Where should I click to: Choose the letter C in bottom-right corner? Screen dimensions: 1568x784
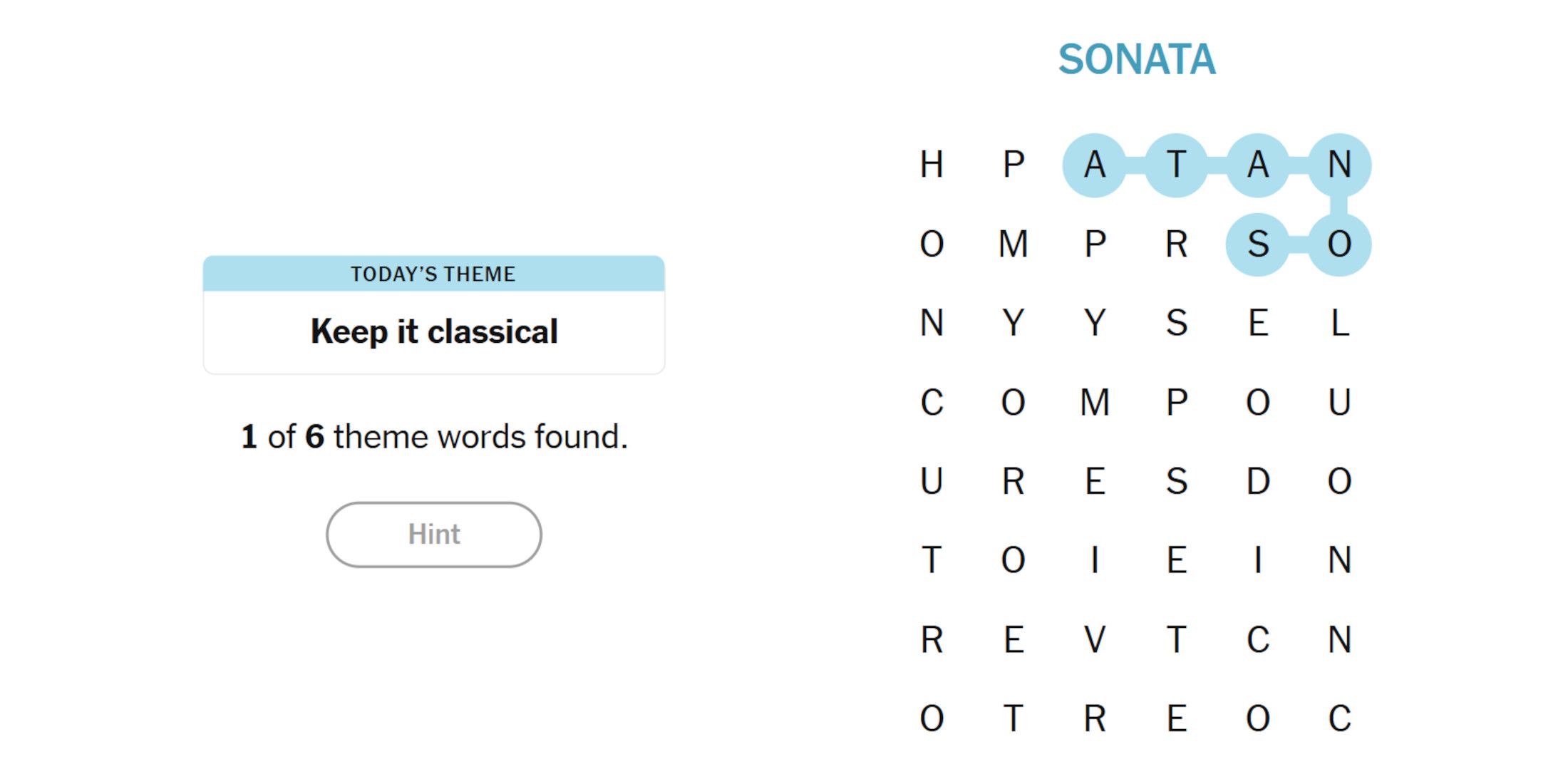1339,718
